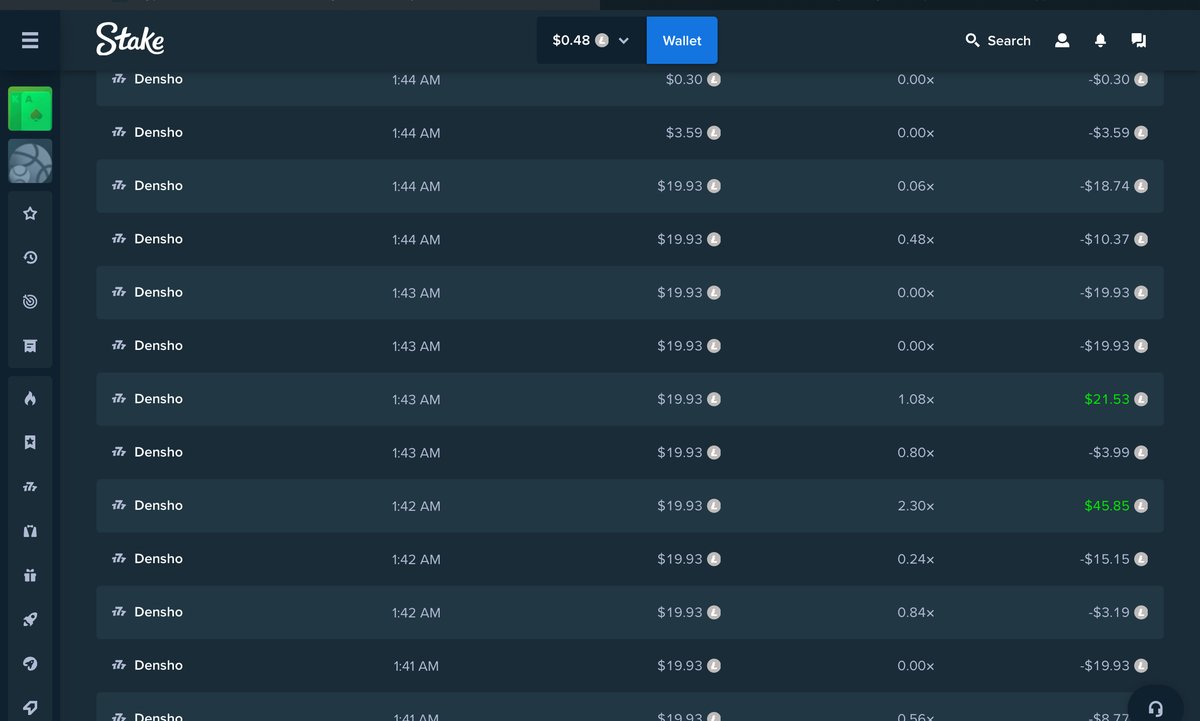
Task: Open live support headset button
Action: (x=1155, y=708)
